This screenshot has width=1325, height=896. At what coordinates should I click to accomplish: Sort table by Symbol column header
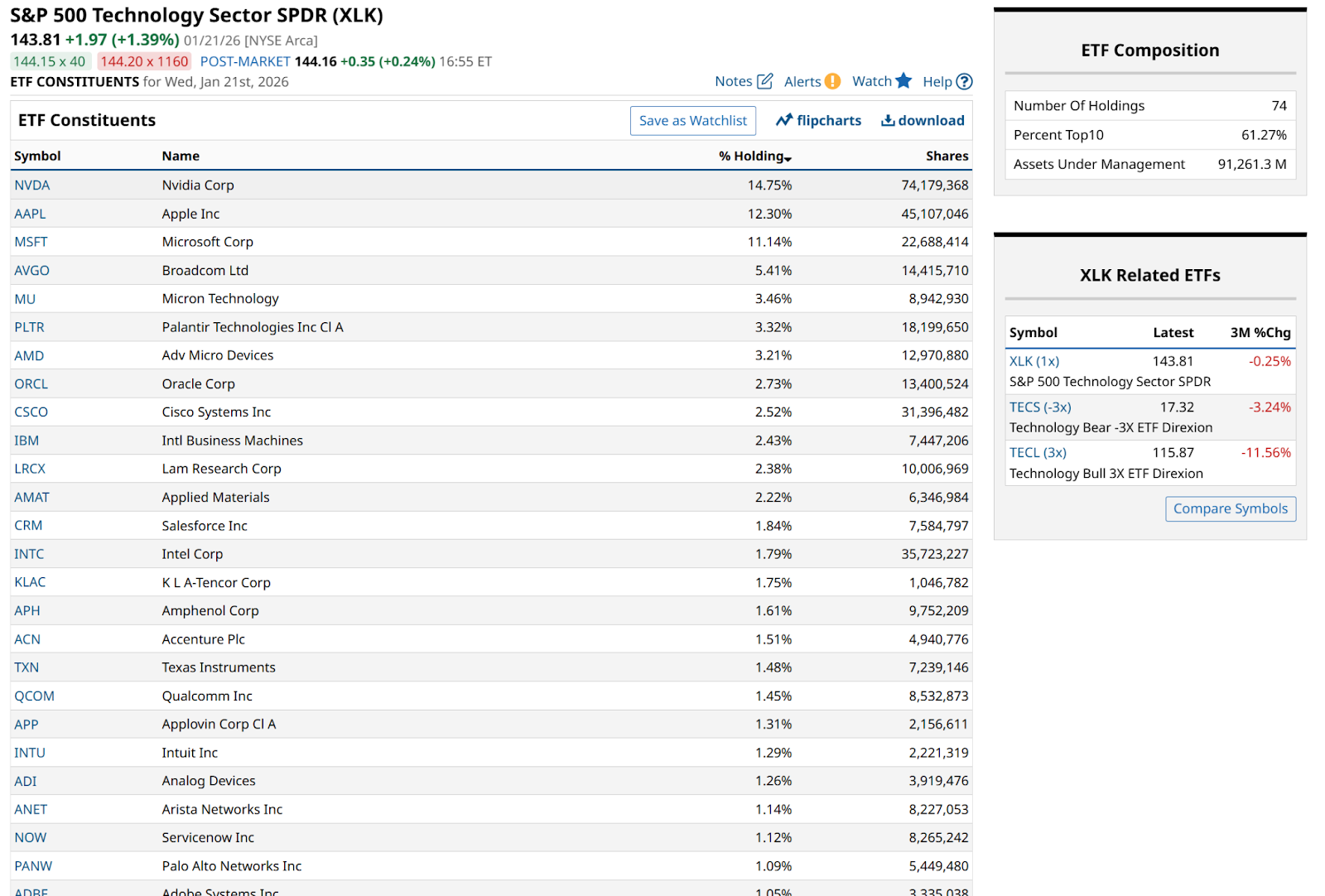(37, 157)
